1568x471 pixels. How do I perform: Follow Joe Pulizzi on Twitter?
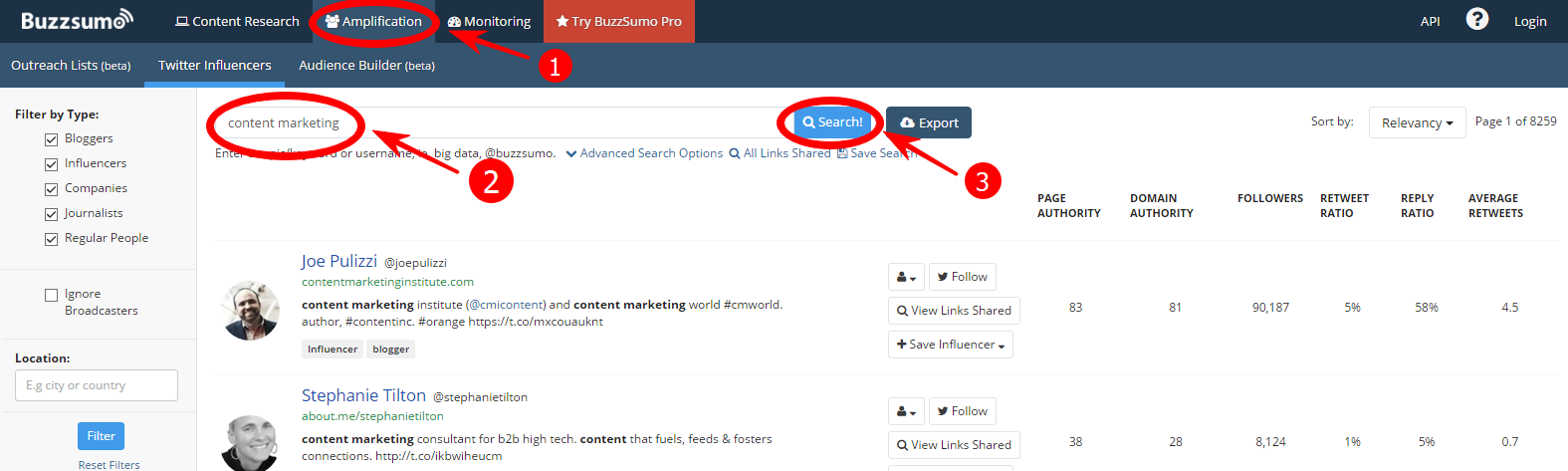click(962, 277)
